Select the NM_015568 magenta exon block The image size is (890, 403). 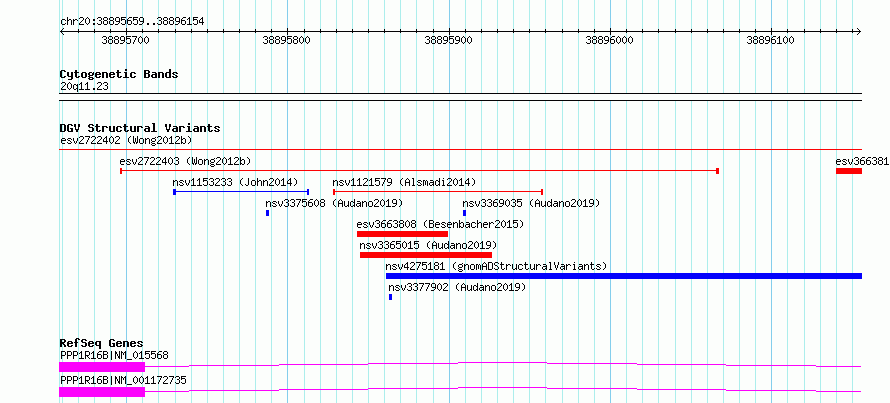tap(102, 367)
